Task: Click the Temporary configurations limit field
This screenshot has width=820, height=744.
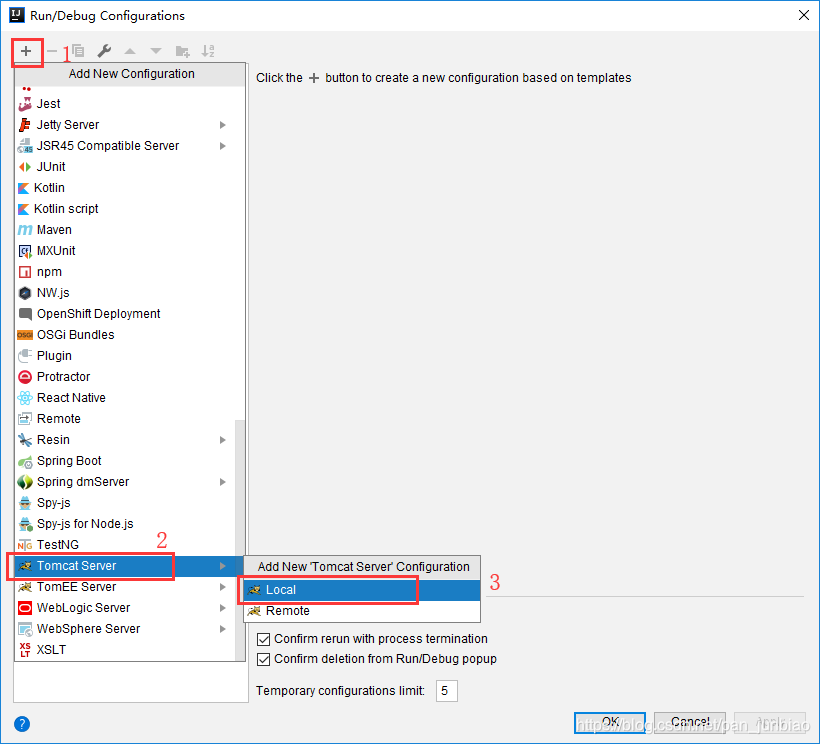Action: pyautogui.click(x=447, y=691)
